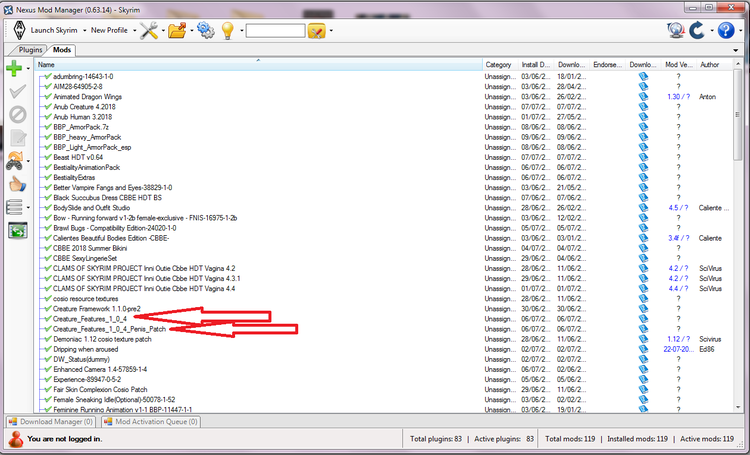
Task: Select the Mods tab
Action: pyautogui.click(x=62, y=50)
